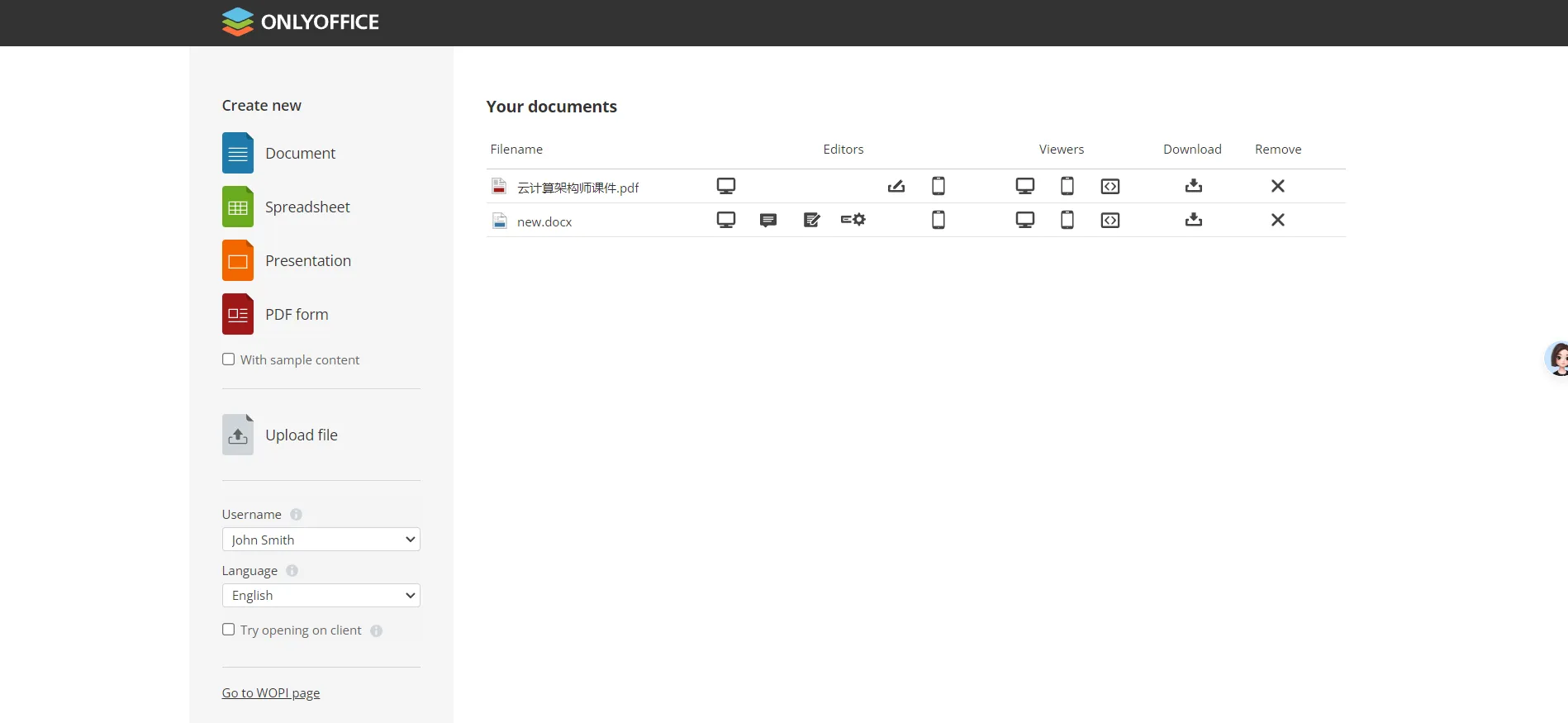Click the new.docx file name

point(544,221)
